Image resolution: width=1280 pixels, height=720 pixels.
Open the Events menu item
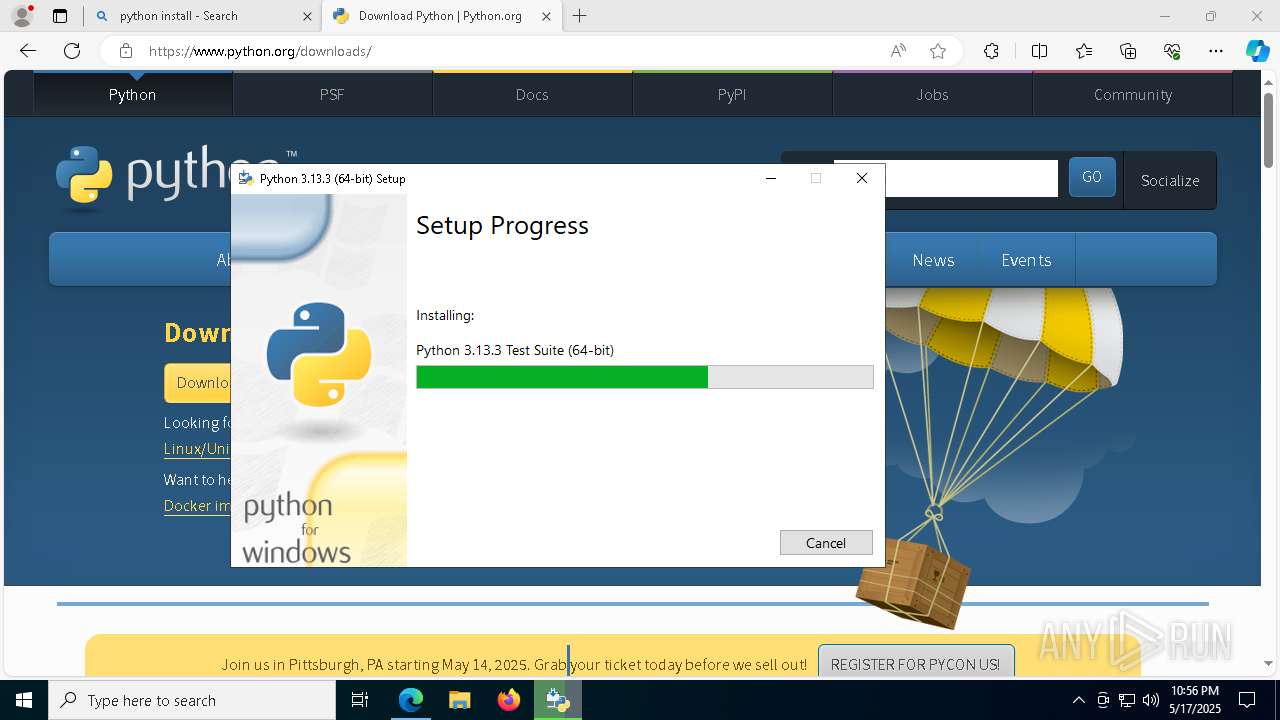[1026, 260]
